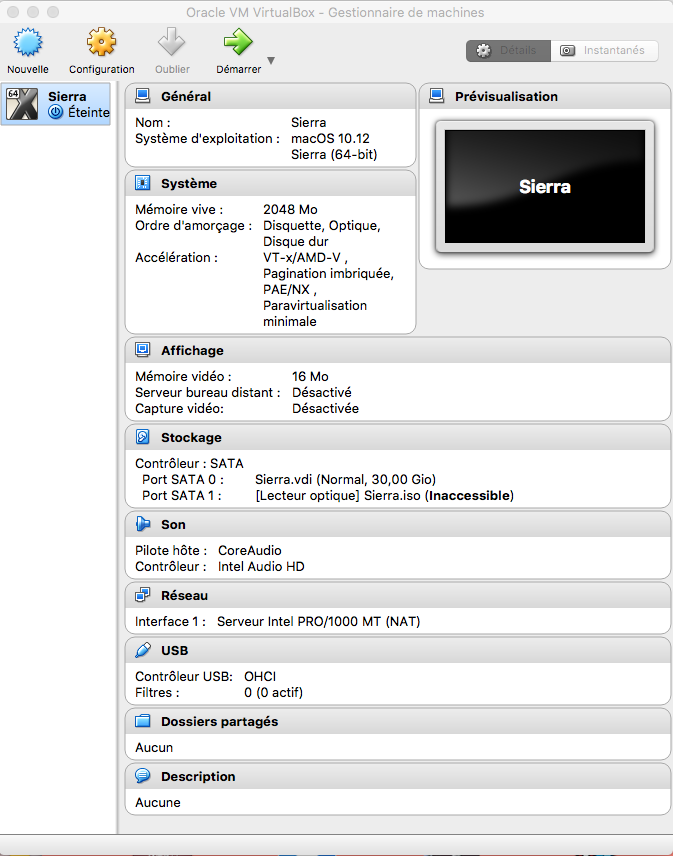The height and width of the screenshot is (856, 673).
Task: Click the Général section monitor icon
Action: pos(142,96)
